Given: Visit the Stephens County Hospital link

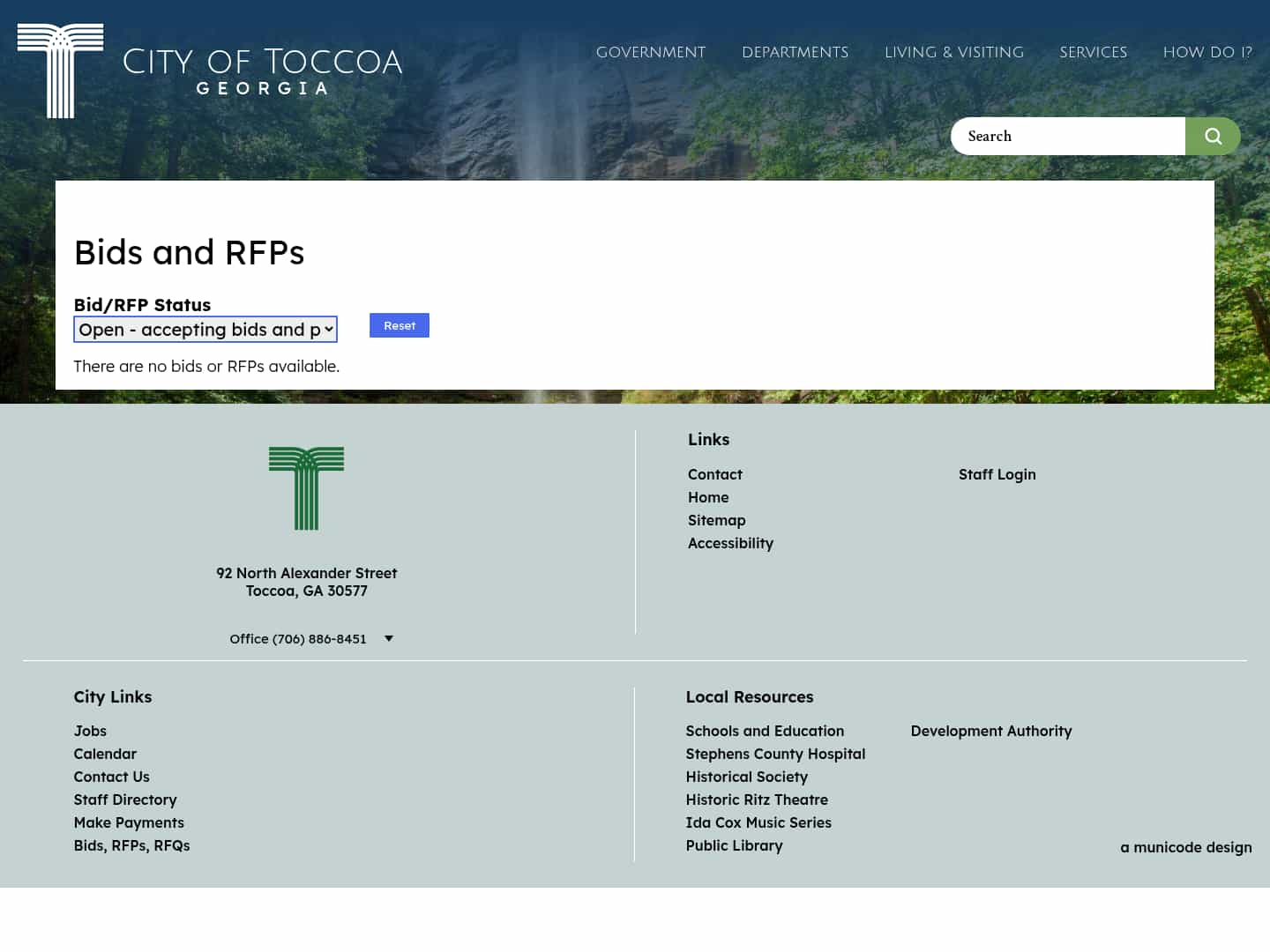Looking at the screenshot, I should pyautogui.click(x=775, y=754).
